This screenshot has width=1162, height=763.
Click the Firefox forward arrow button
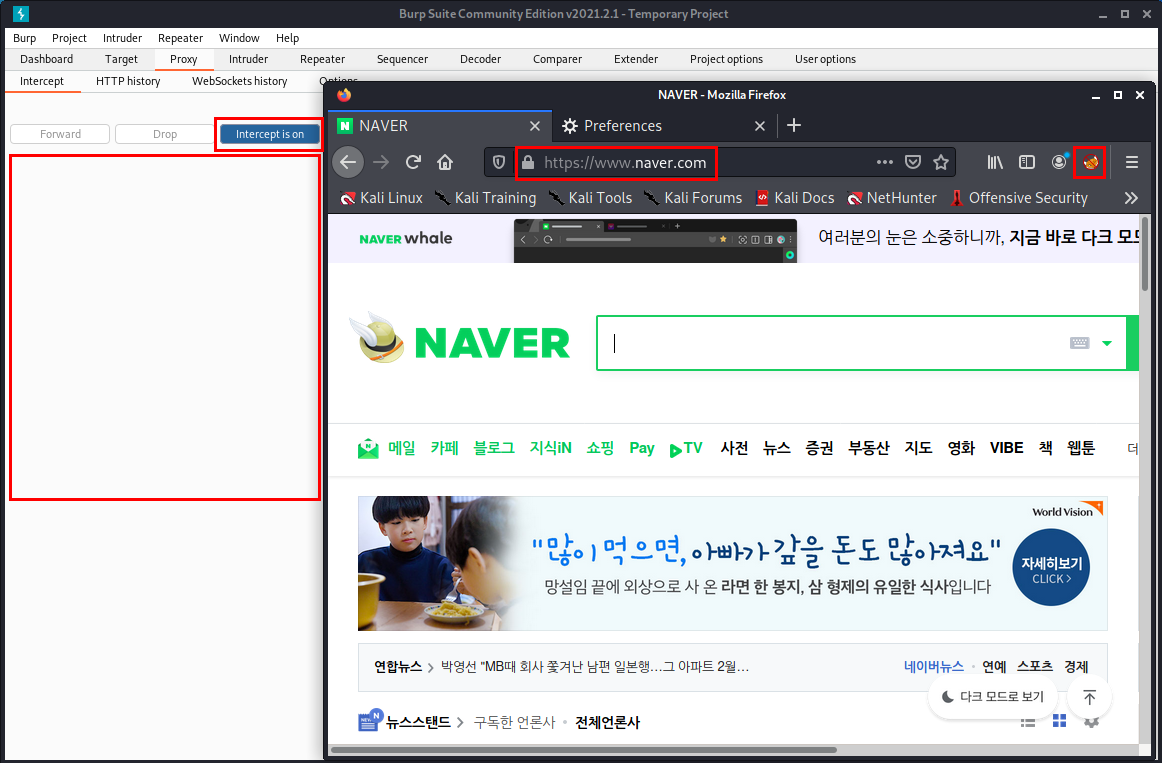pyautogui.click(x=381, y=162)
